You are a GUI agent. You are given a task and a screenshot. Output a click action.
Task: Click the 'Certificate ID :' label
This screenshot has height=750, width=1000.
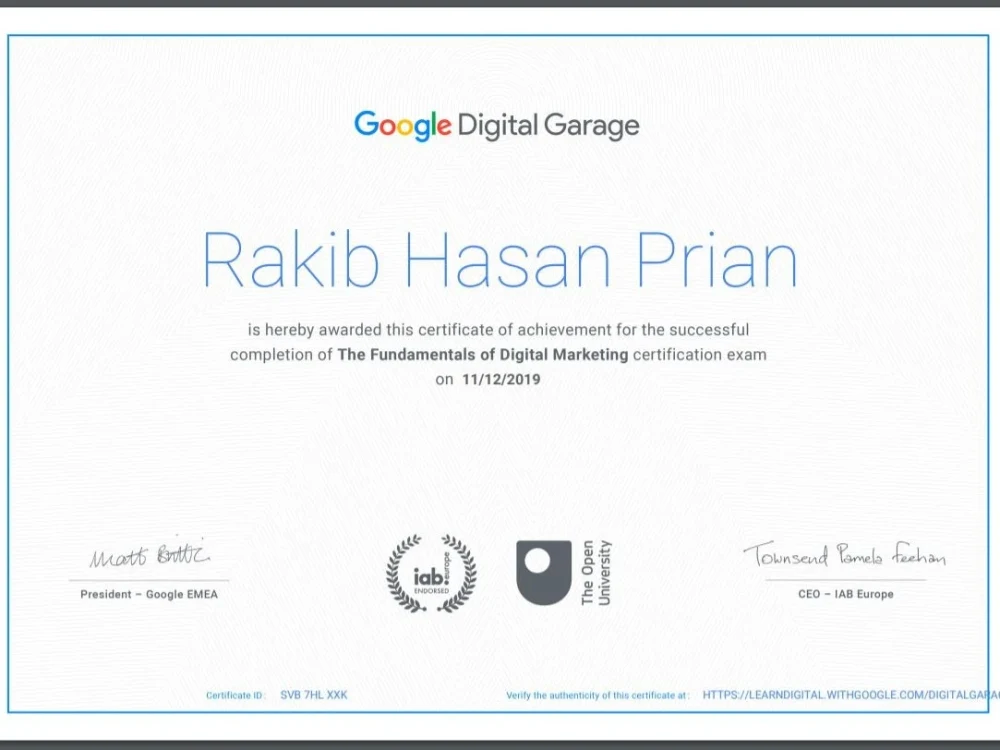click(235, 695)
